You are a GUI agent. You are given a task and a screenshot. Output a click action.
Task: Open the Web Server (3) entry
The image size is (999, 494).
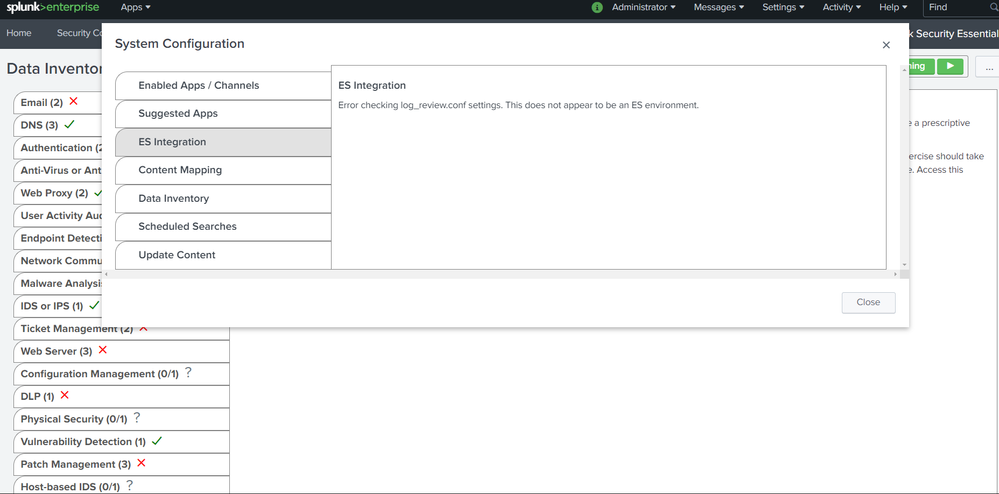(x=121, y=351)
